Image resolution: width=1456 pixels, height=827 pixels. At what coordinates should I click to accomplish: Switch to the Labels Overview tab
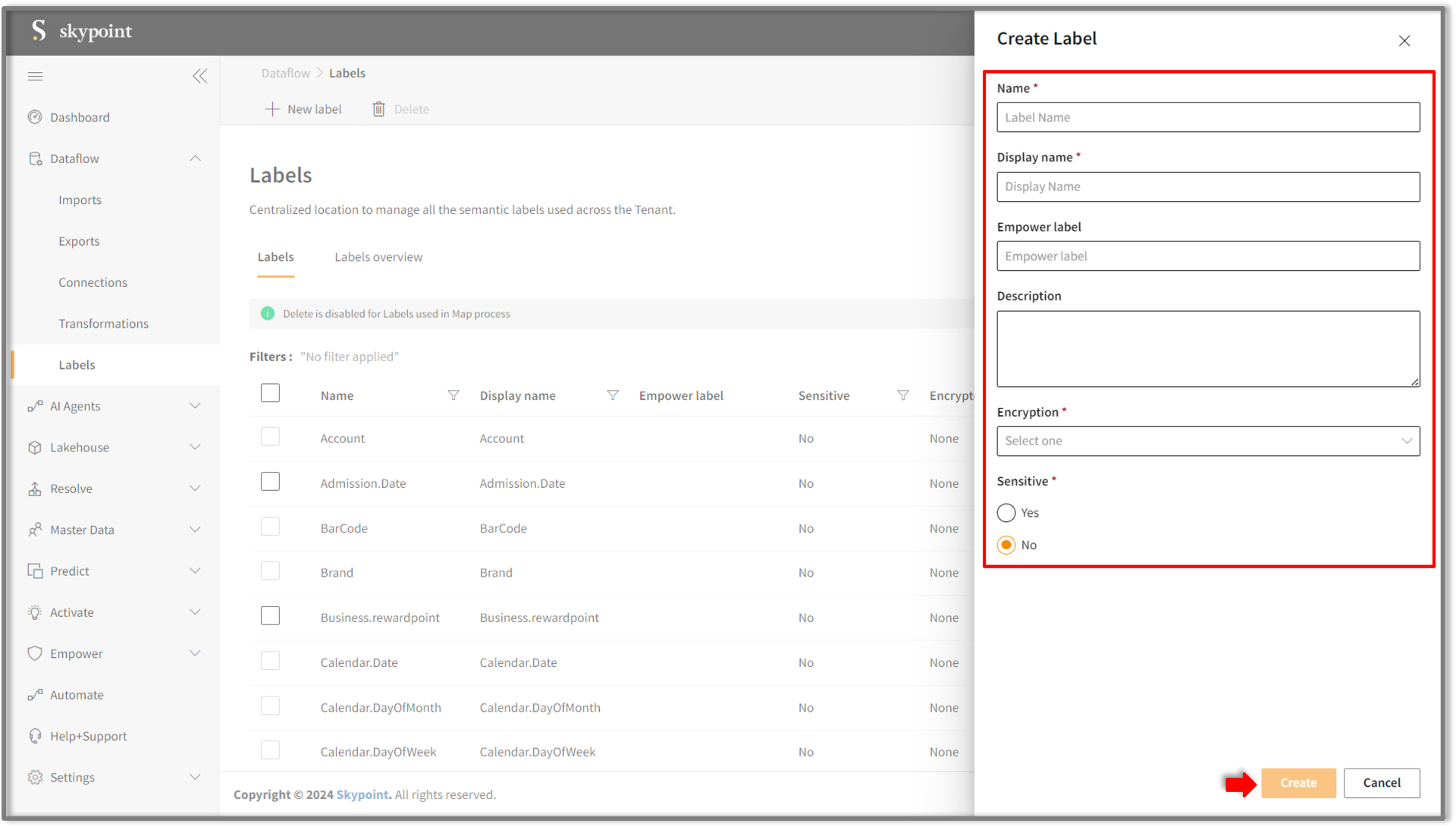pyautogui.click(x=379, y=257)
